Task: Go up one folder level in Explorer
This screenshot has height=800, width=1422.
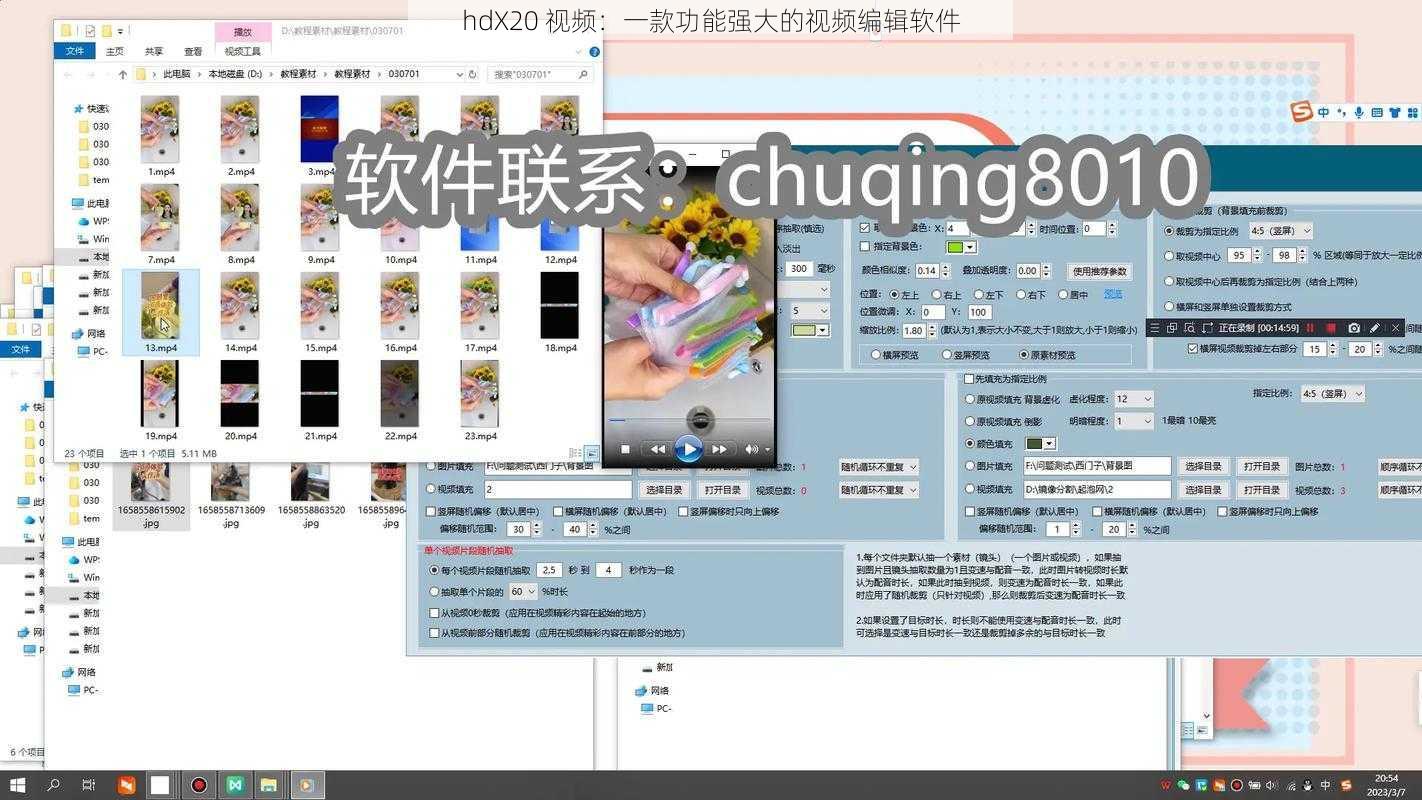Action: [x=123, y=74]
